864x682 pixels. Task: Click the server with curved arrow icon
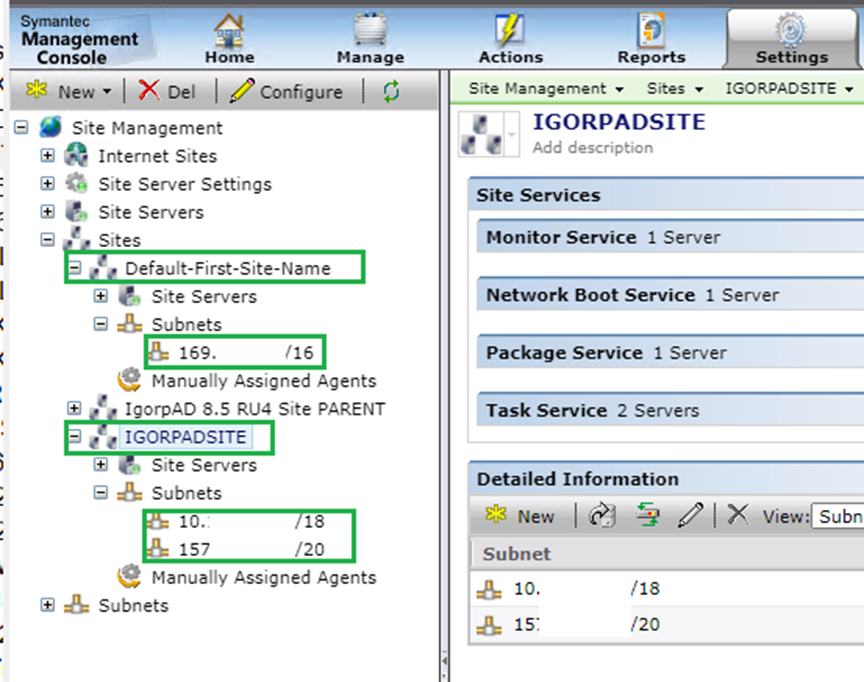(602, 516)
